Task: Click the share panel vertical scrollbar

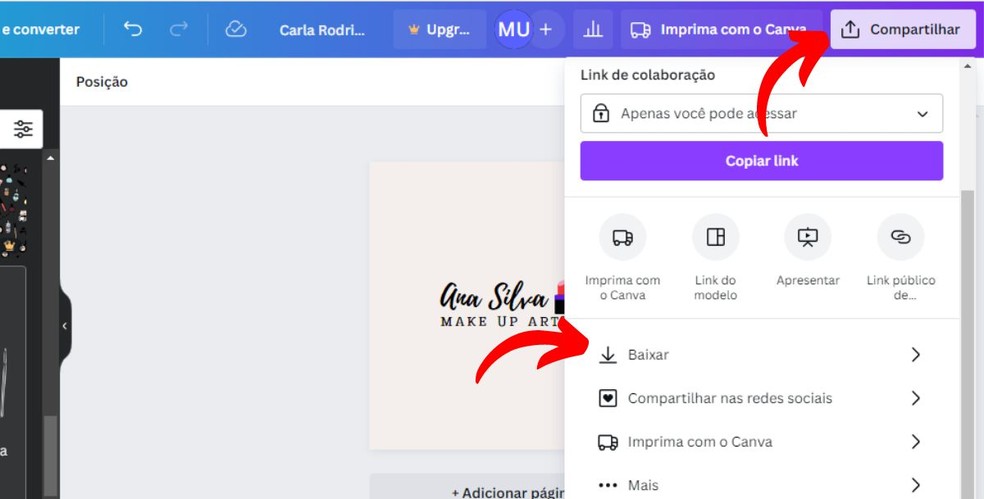Action: point(968,345)
